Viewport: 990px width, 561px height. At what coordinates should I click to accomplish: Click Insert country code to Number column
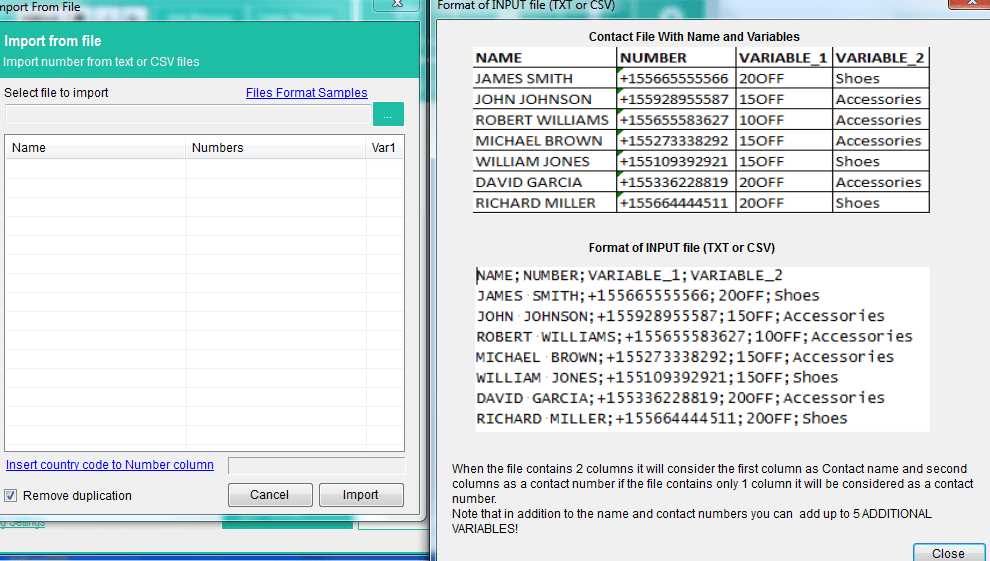(x=110, y=465)
